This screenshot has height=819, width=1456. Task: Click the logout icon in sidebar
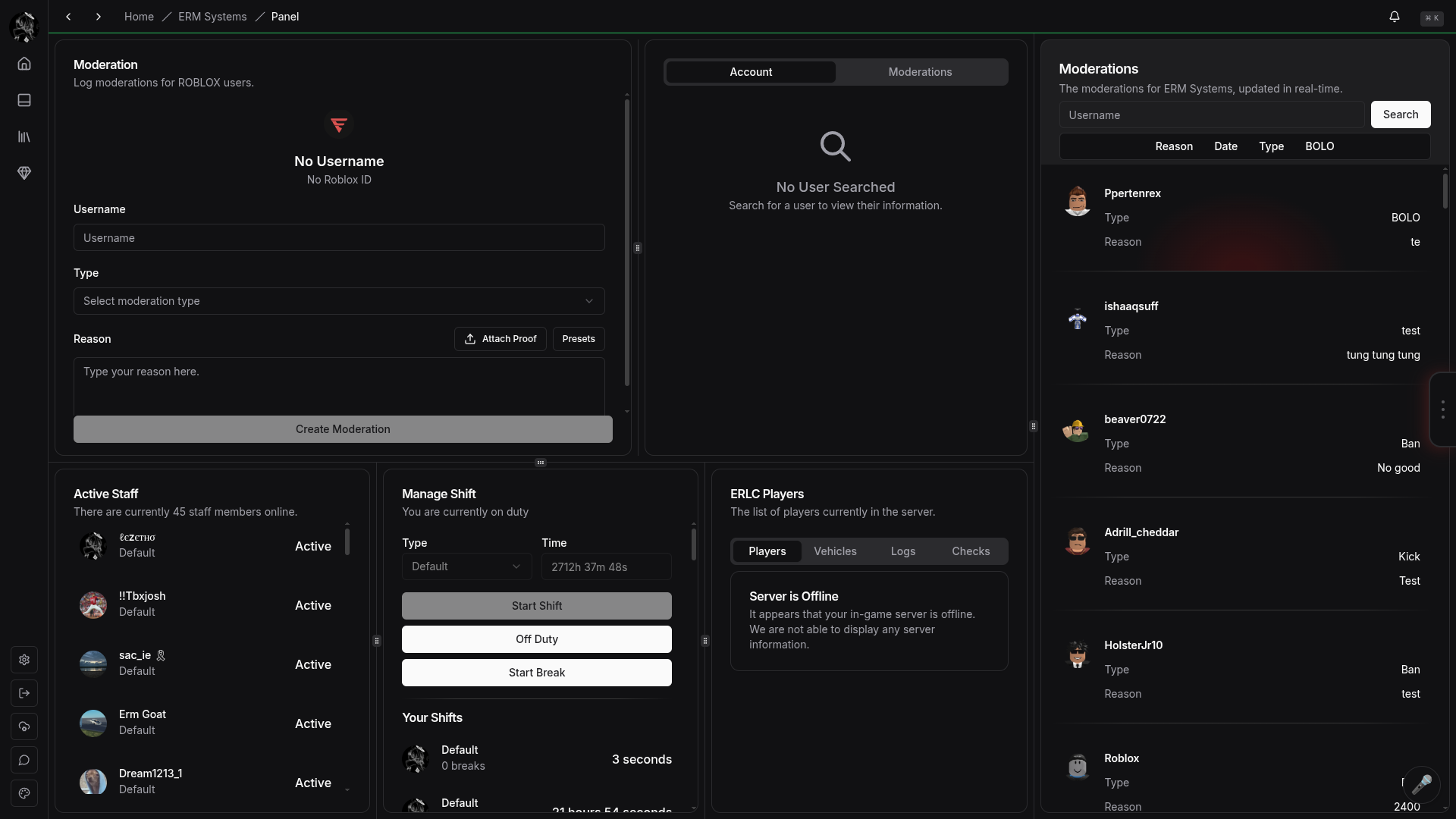point(24,693)
